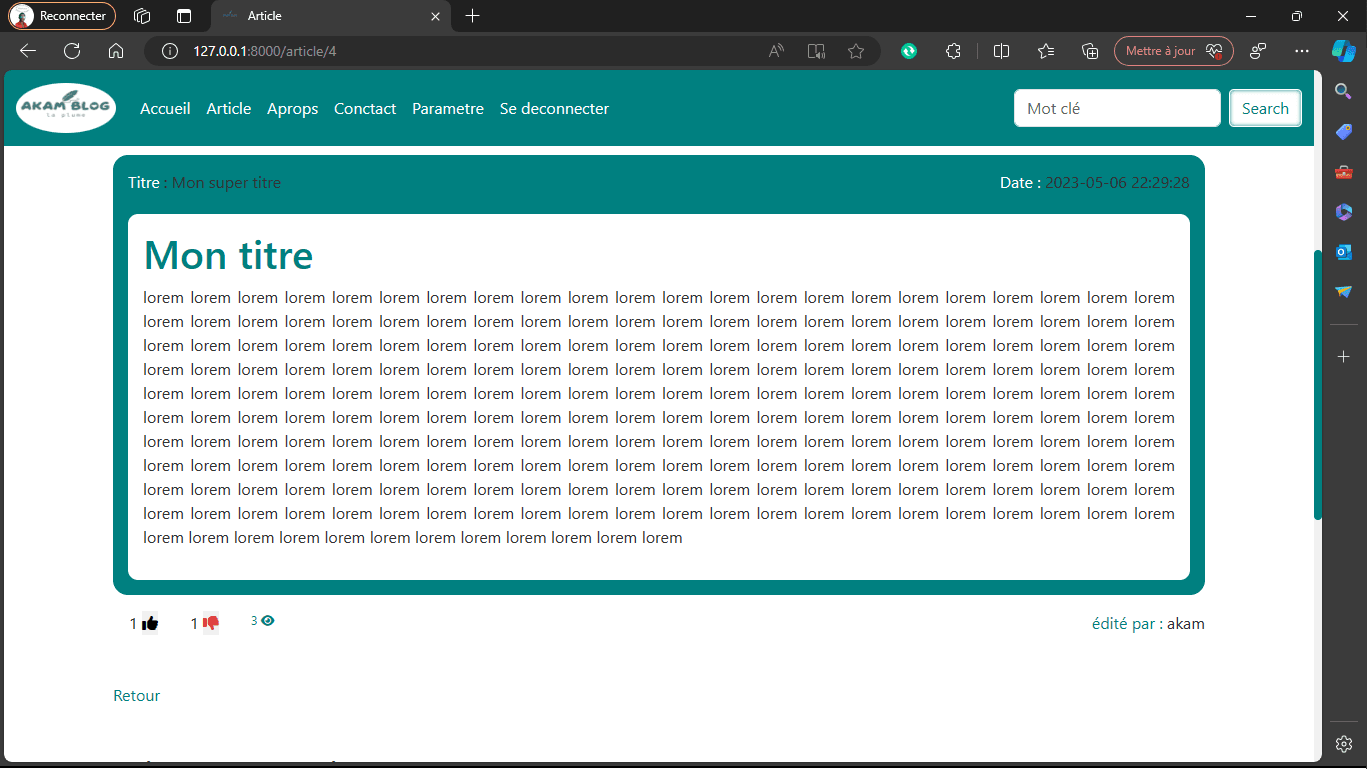Viewport: 1367px width, 769px height.
Task: Refresh the page
Action: 72,51
